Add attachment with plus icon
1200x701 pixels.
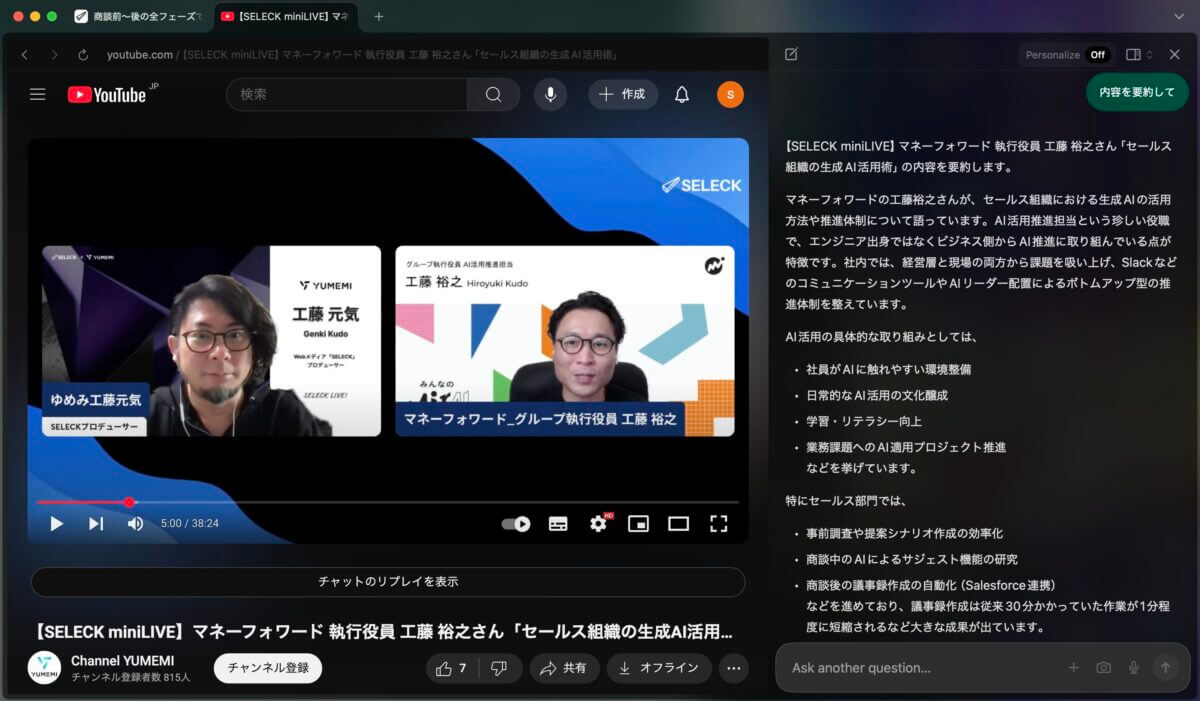(x=1073, y=668)
